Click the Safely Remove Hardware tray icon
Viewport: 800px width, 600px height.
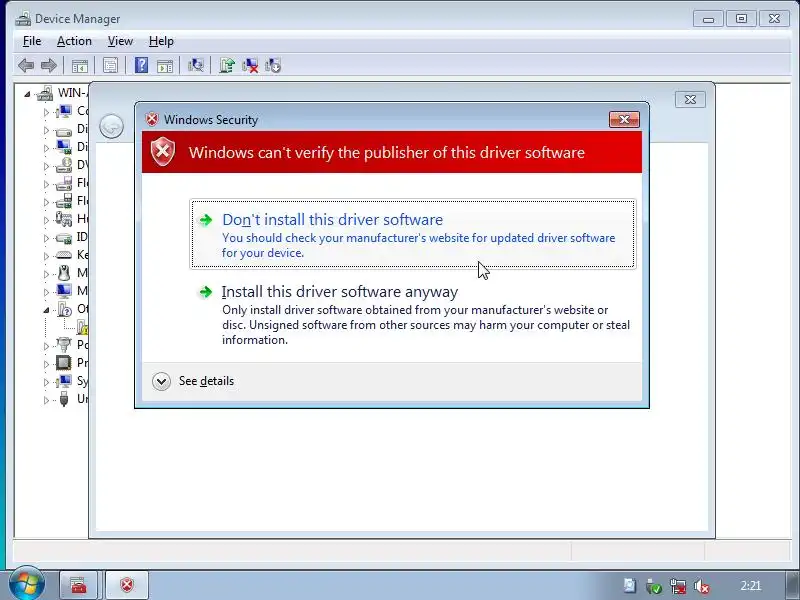pos(654,586)
